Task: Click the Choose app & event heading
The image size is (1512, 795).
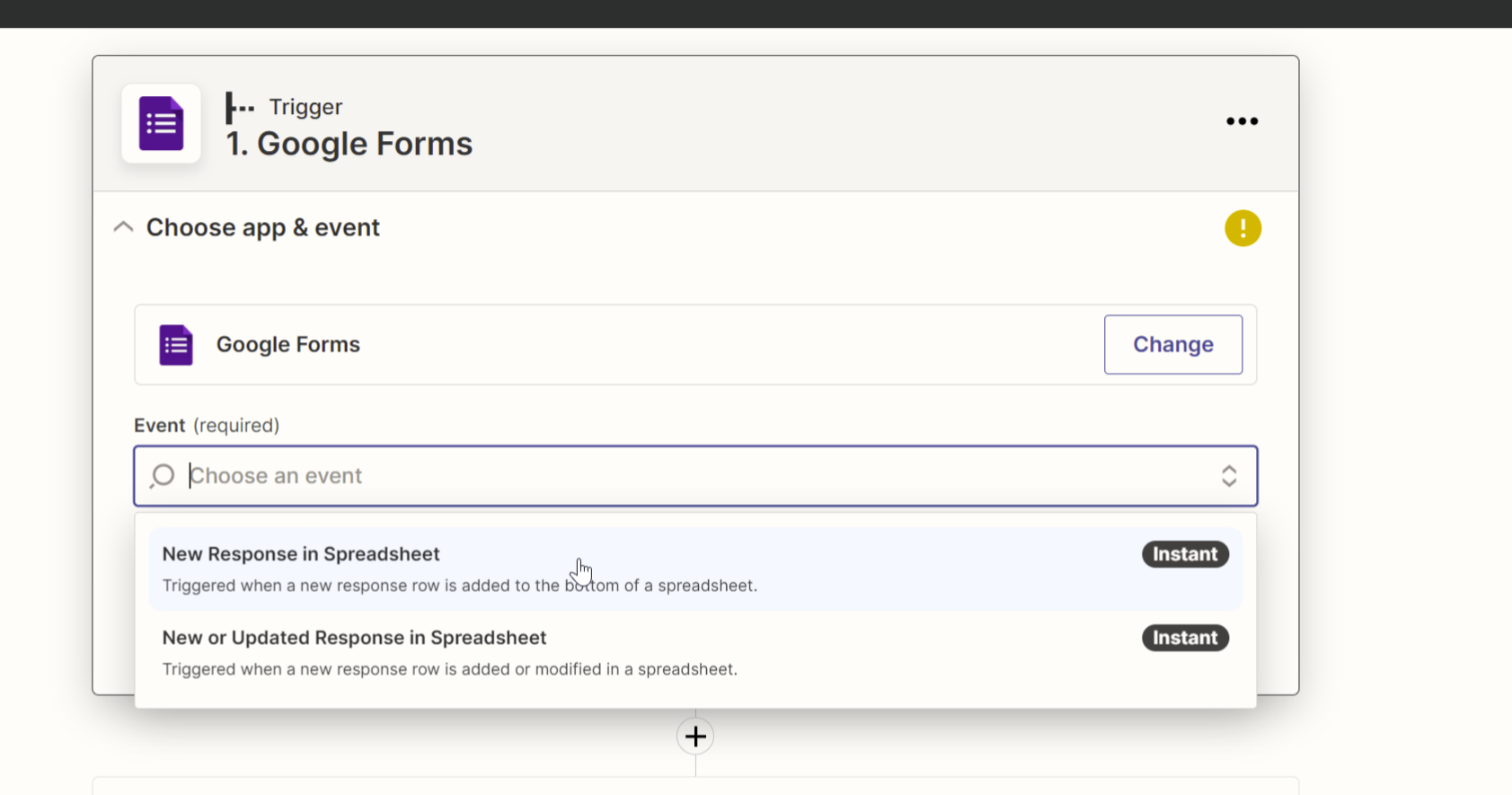Action: pyautogui.click(x=263, y=227)
